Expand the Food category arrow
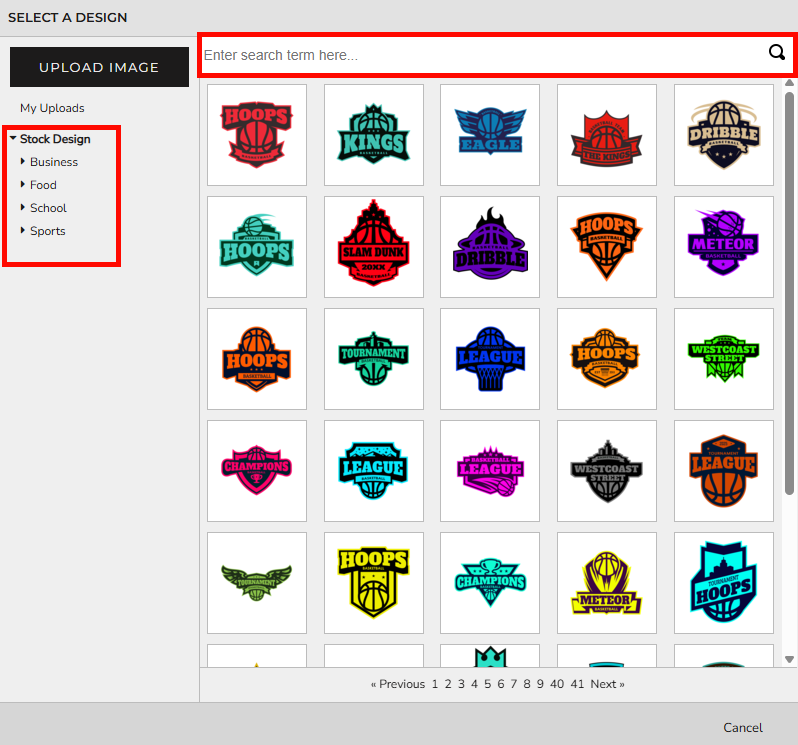The height and width of the screenshot is (745, 798). [23, 185]
